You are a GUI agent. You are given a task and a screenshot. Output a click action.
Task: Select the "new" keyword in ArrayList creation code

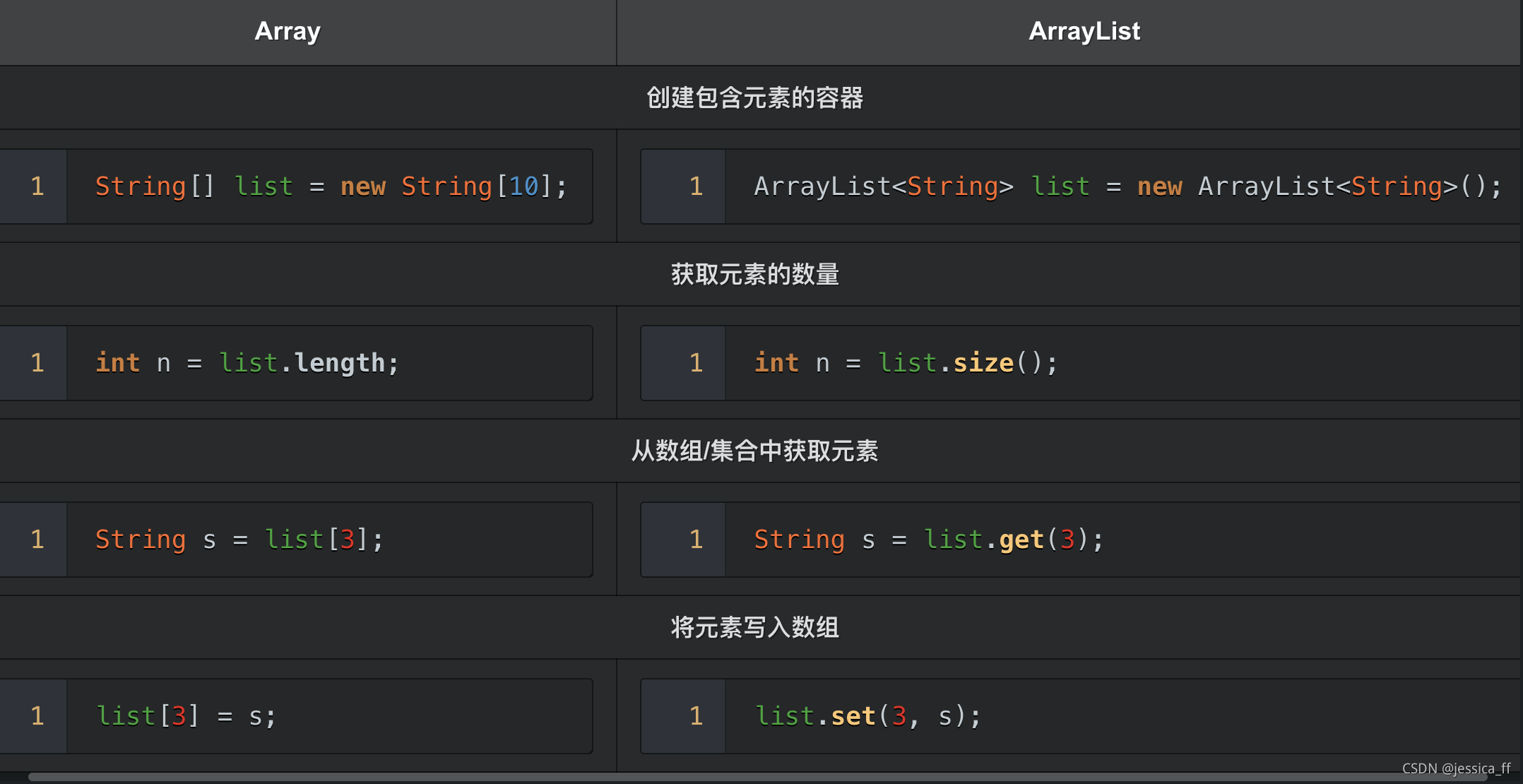tap(1159, 186)
